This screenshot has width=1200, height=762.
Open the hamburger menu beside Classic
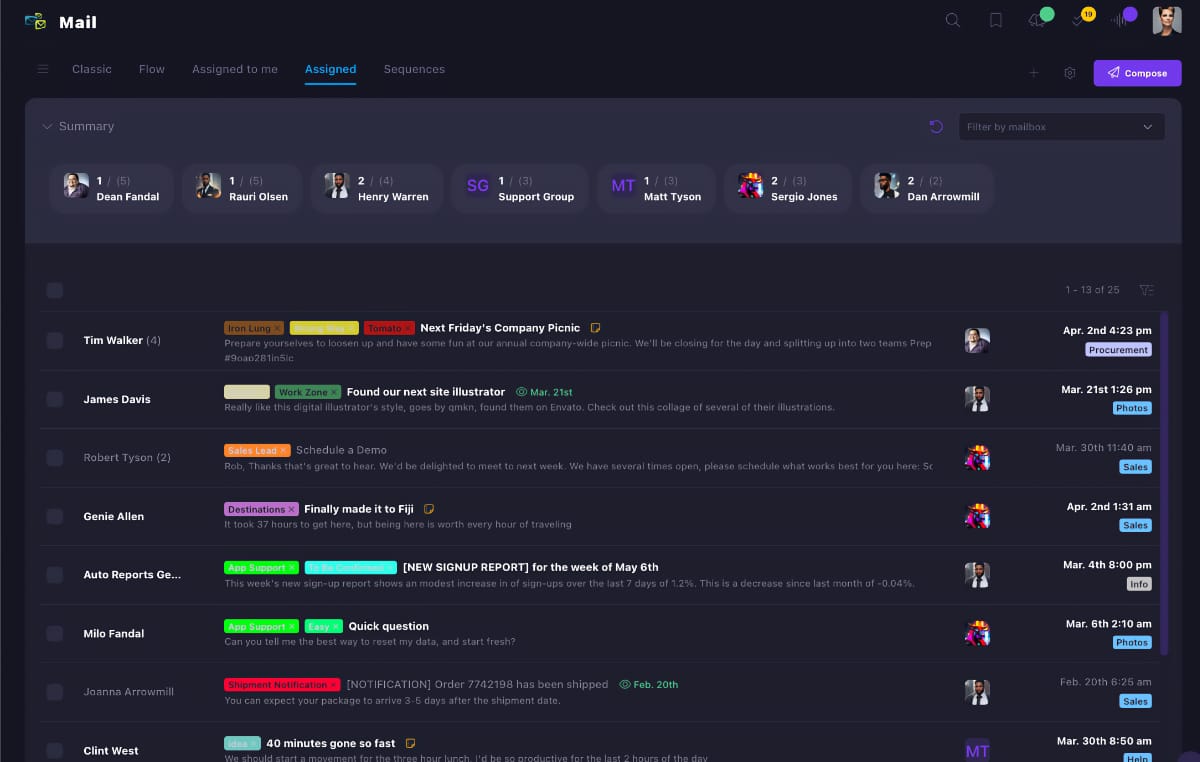43,69
